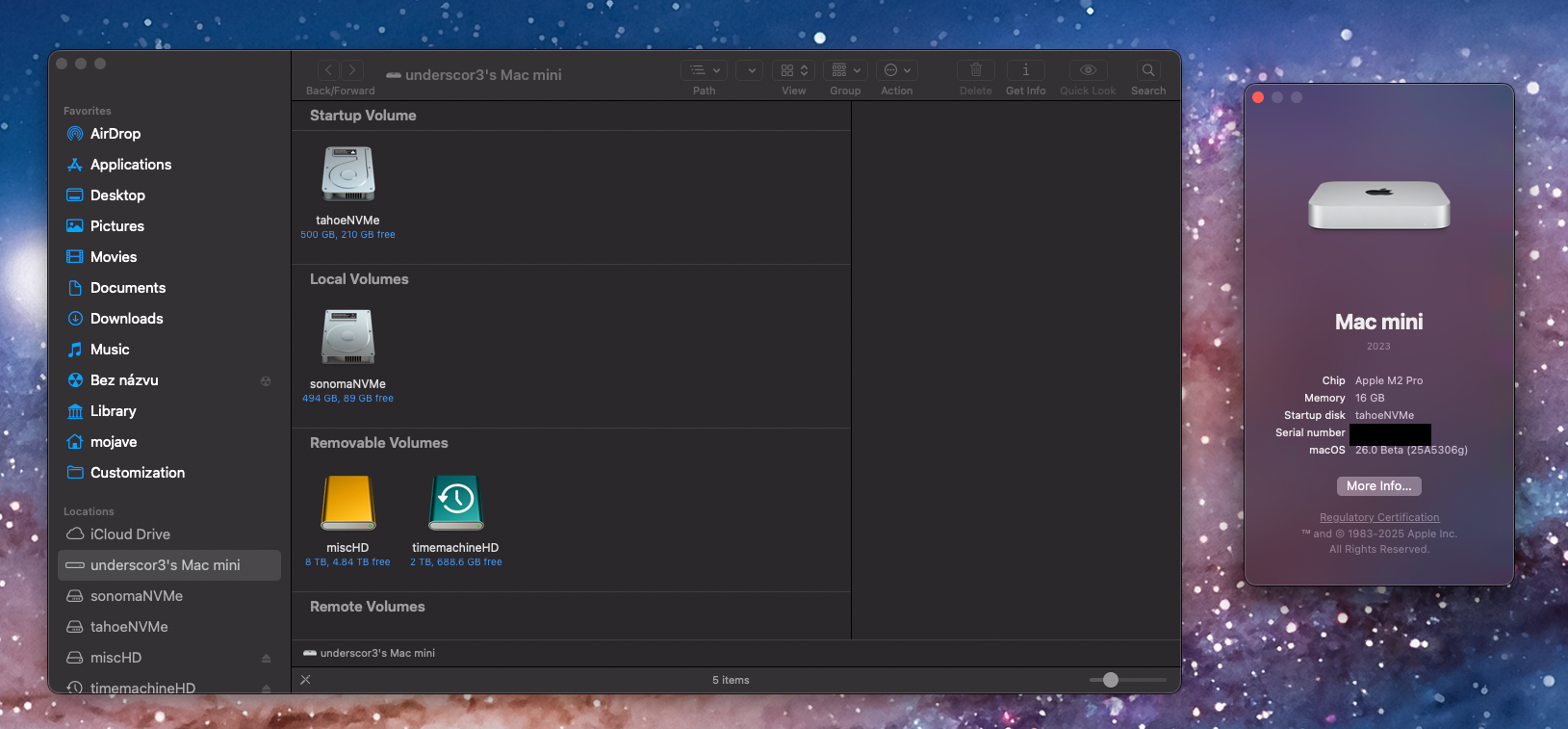Screen dimensions: 1568x729
Task: Click the tahoeNVMe startup disk value
Action: click(1385, 415)
